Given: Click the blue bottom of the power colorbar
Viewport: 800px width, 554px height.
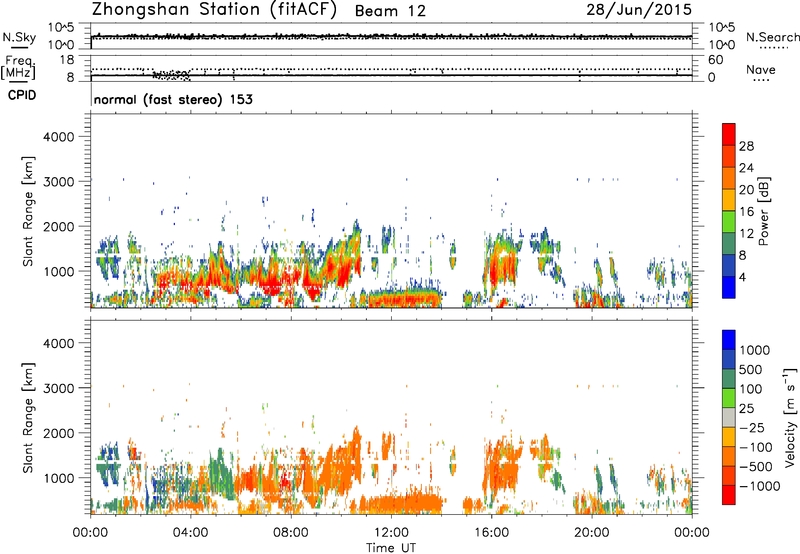Looking at the screenshot, I should [729, 287].
